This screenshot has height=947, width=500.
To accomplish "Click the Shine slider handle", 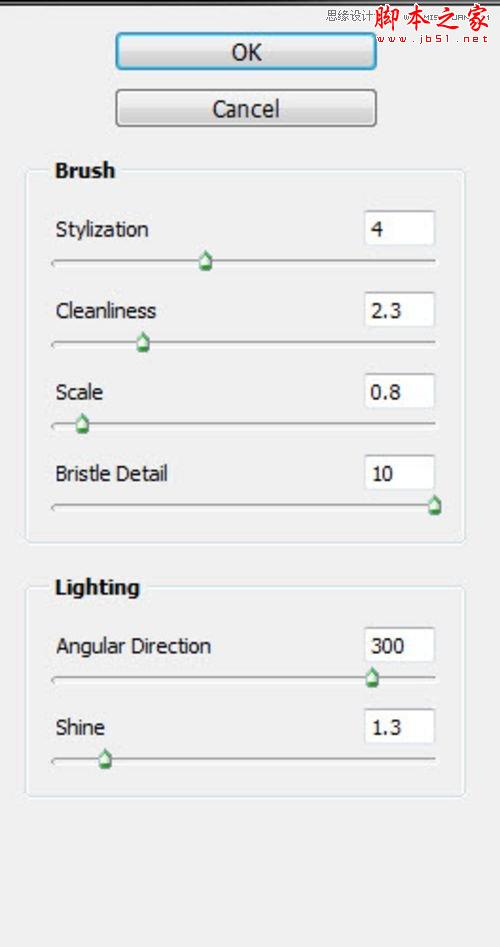I will point(105,760).
